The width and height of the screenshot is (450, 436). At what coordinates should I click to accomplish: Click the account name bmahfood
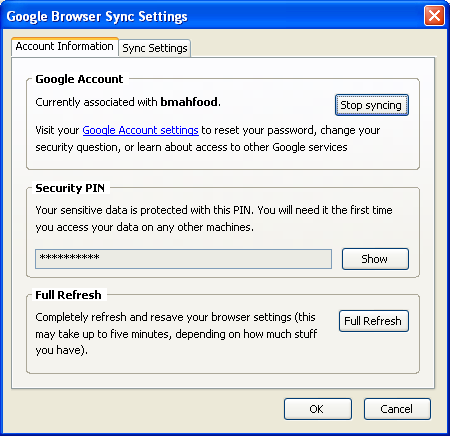click(189, 102)
